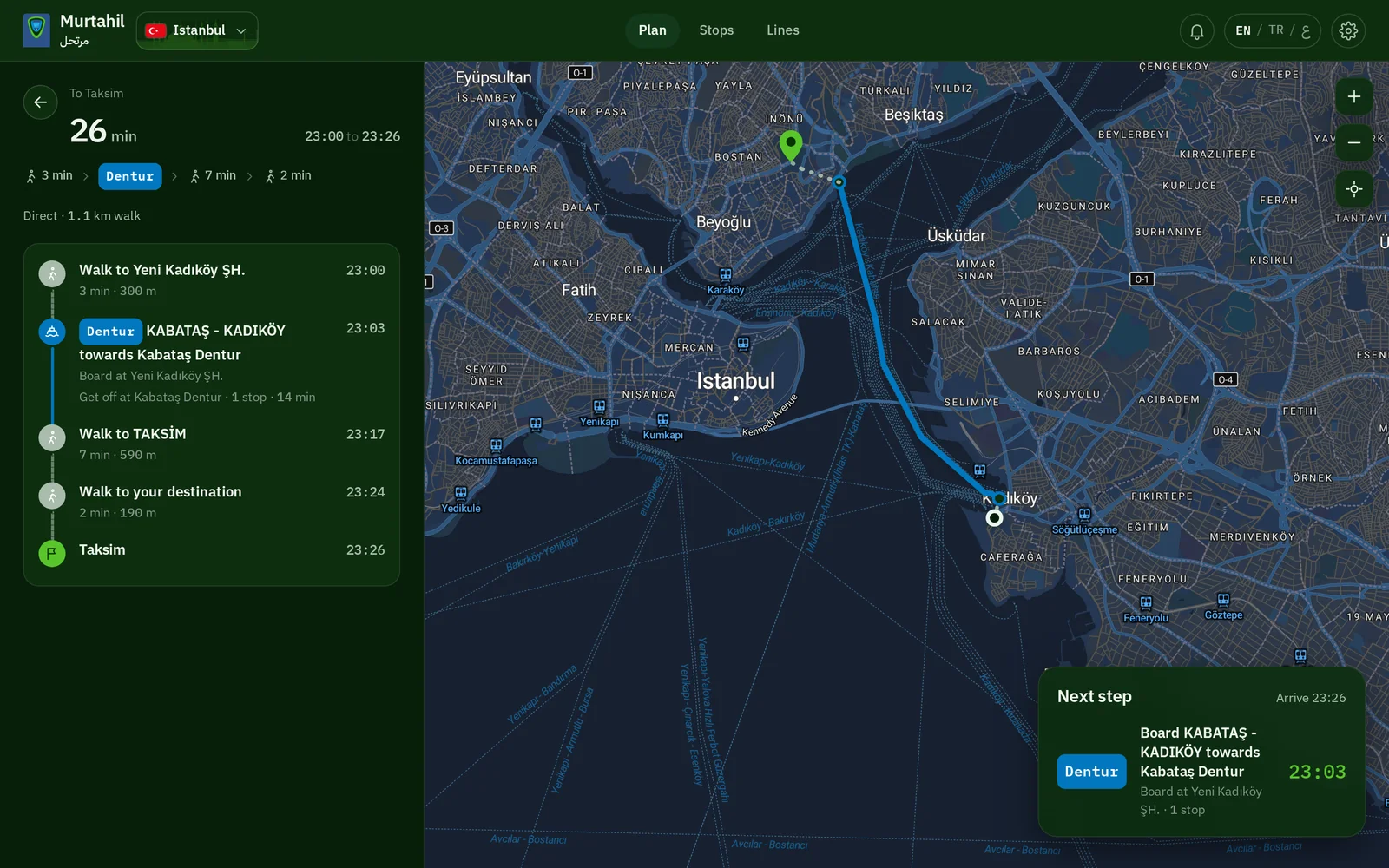Click the Kumkapı station icon on map

[x=663, y=420]
